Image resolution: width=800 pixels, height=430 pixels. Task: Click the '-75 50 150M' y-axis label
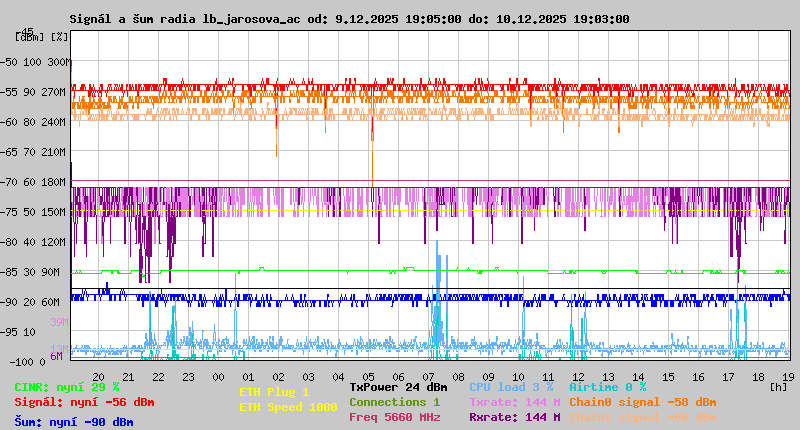click(x=34, y=212)
